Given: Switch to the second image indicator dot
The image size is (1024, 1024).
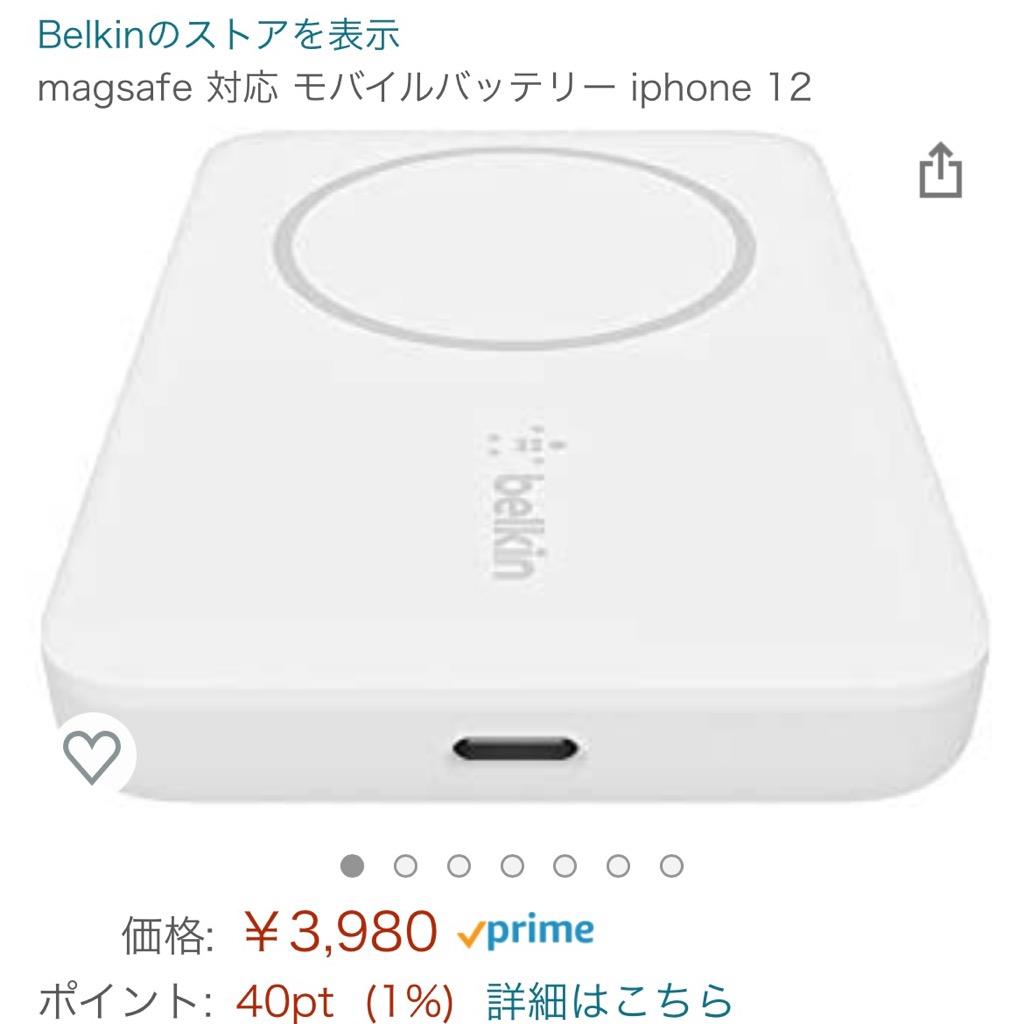Looking at the screenshot, I should (406, 866).
